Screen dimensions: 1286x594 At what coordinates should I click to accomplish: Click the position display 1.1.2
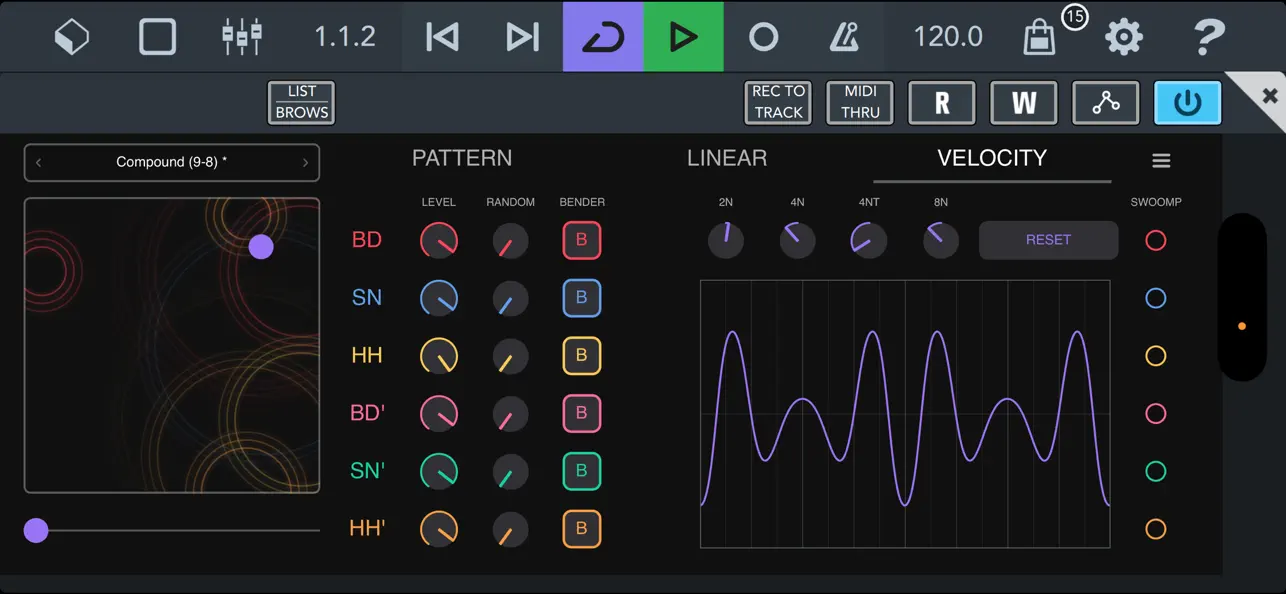345,37
